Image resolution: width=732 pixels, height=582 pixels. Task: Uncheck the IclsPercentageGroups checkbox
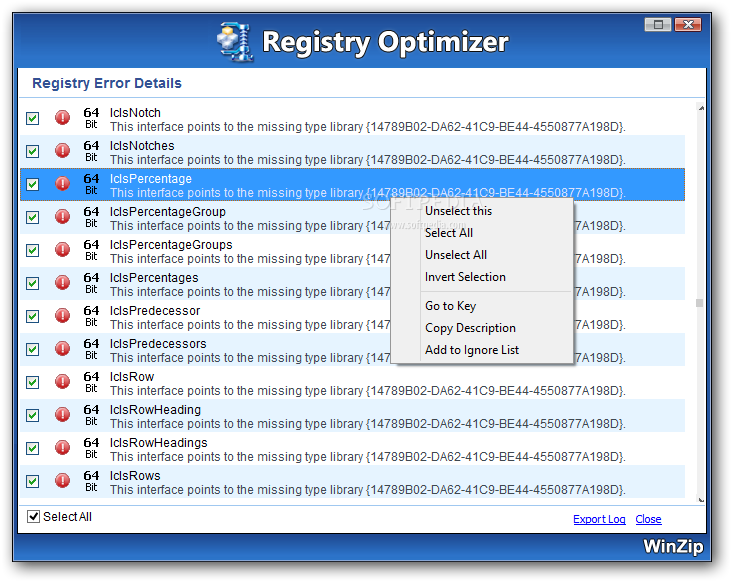(33, 251)
